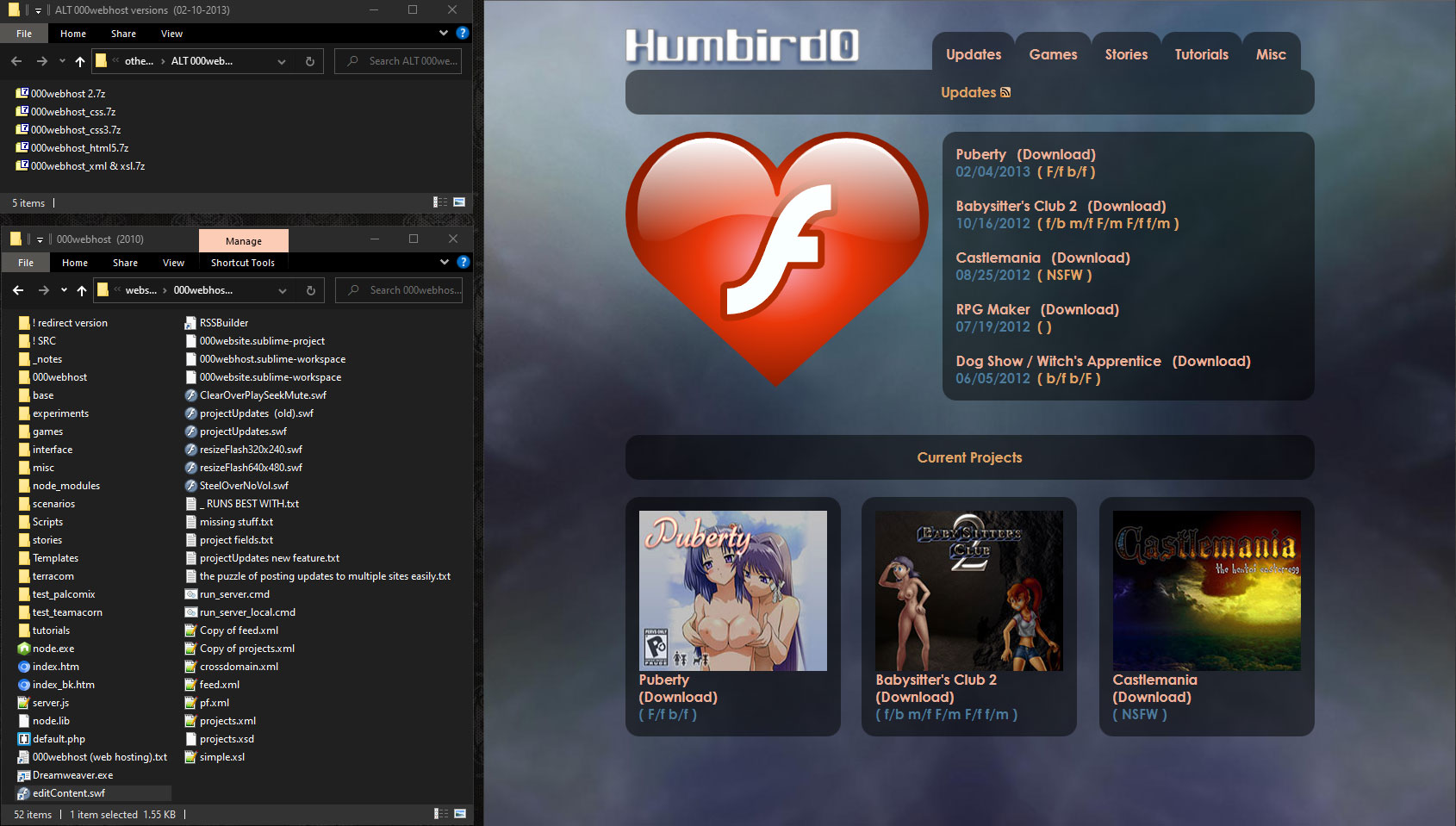
Task: Open the Castlemania Download link
Action: coord(1091,258)
